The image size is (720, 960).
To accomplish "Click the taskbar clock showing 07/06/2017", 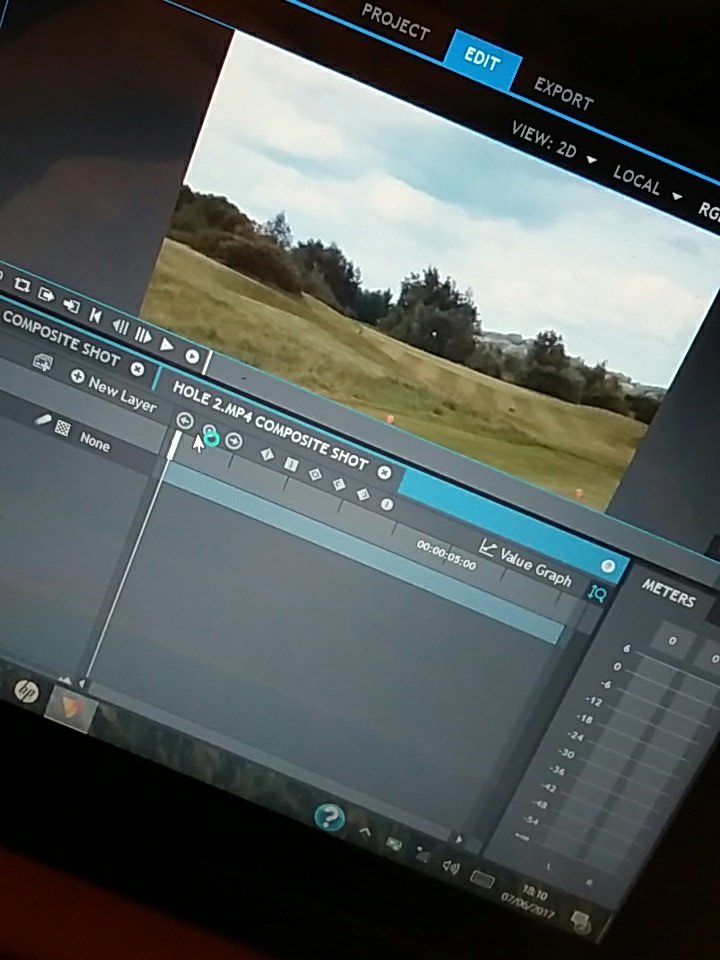I will [530, 902].
